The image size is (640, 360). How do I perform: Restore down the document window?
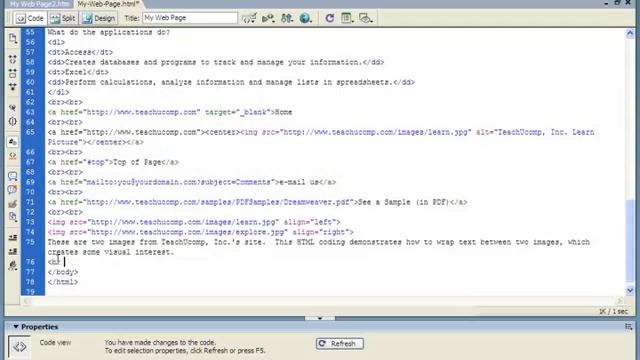[x=618, y=3]
